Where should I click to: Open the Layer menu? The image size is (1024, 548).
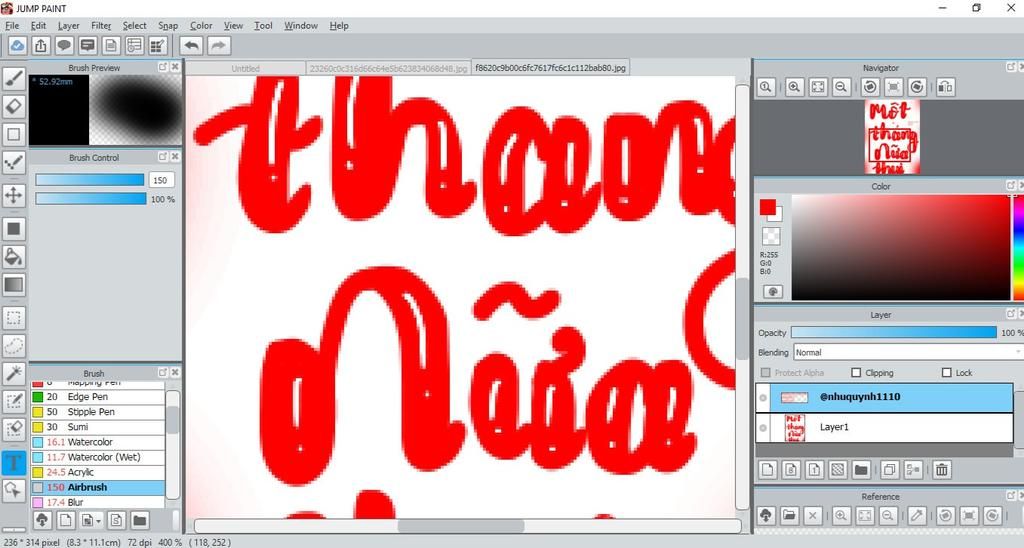click(69, 25)
